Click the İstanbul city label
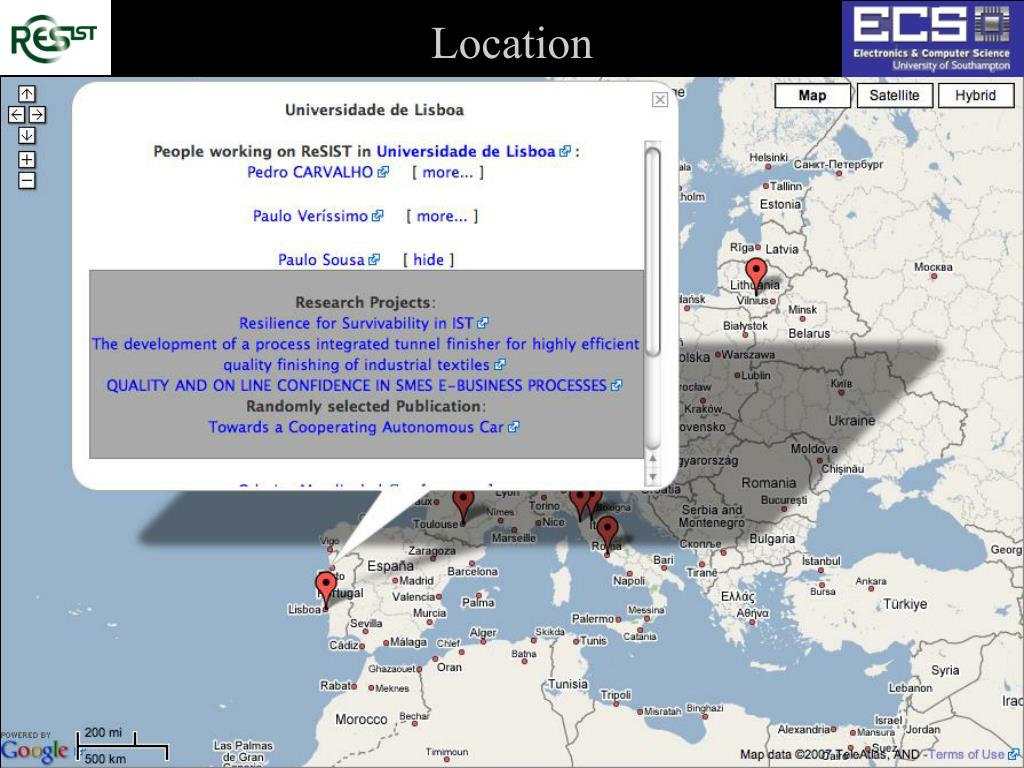Screen dimensions: 1024x768 point(821,561)
